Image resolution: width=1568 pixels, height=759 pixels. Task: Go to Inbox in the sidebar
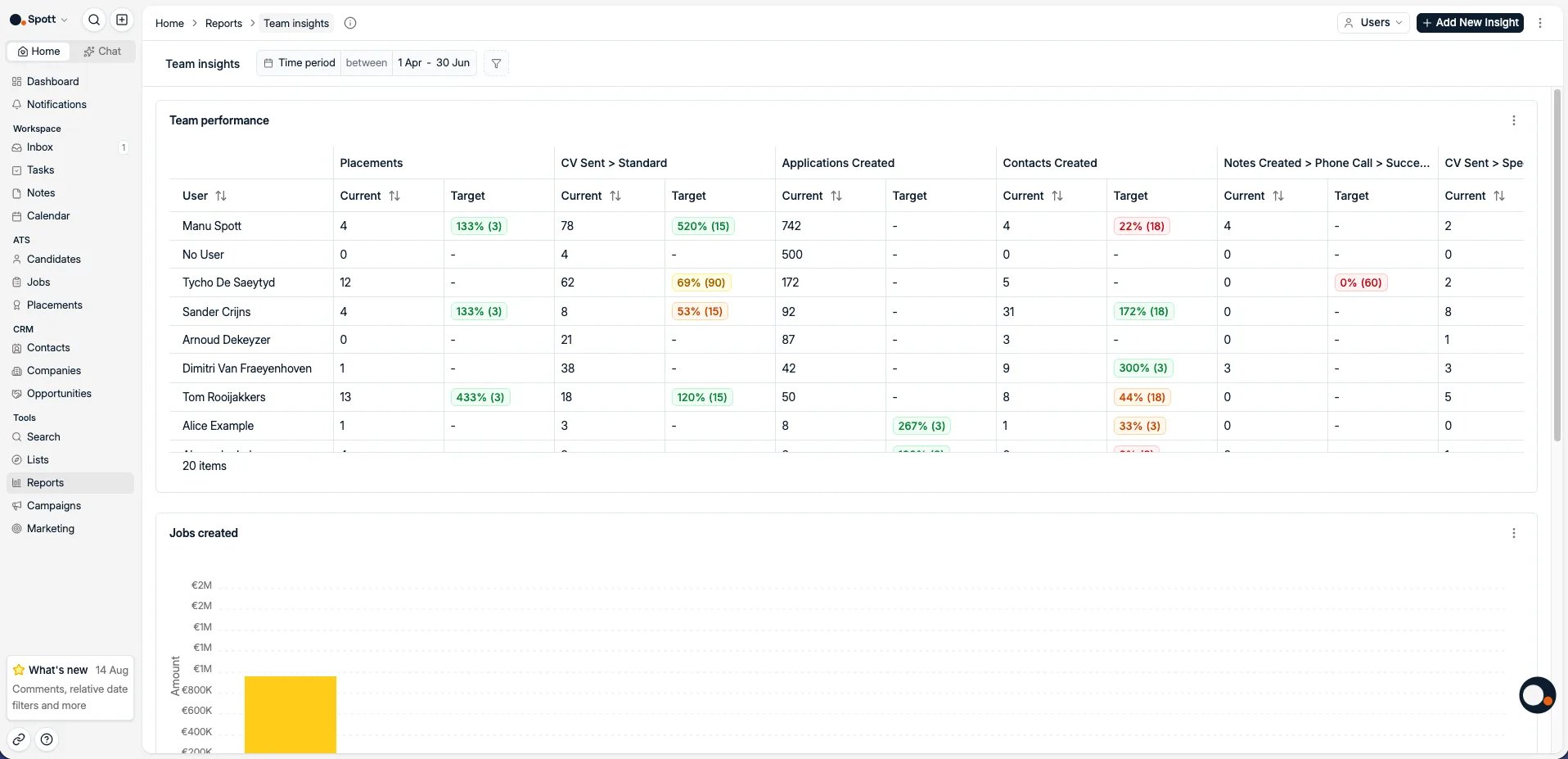(x=70, y=147)
